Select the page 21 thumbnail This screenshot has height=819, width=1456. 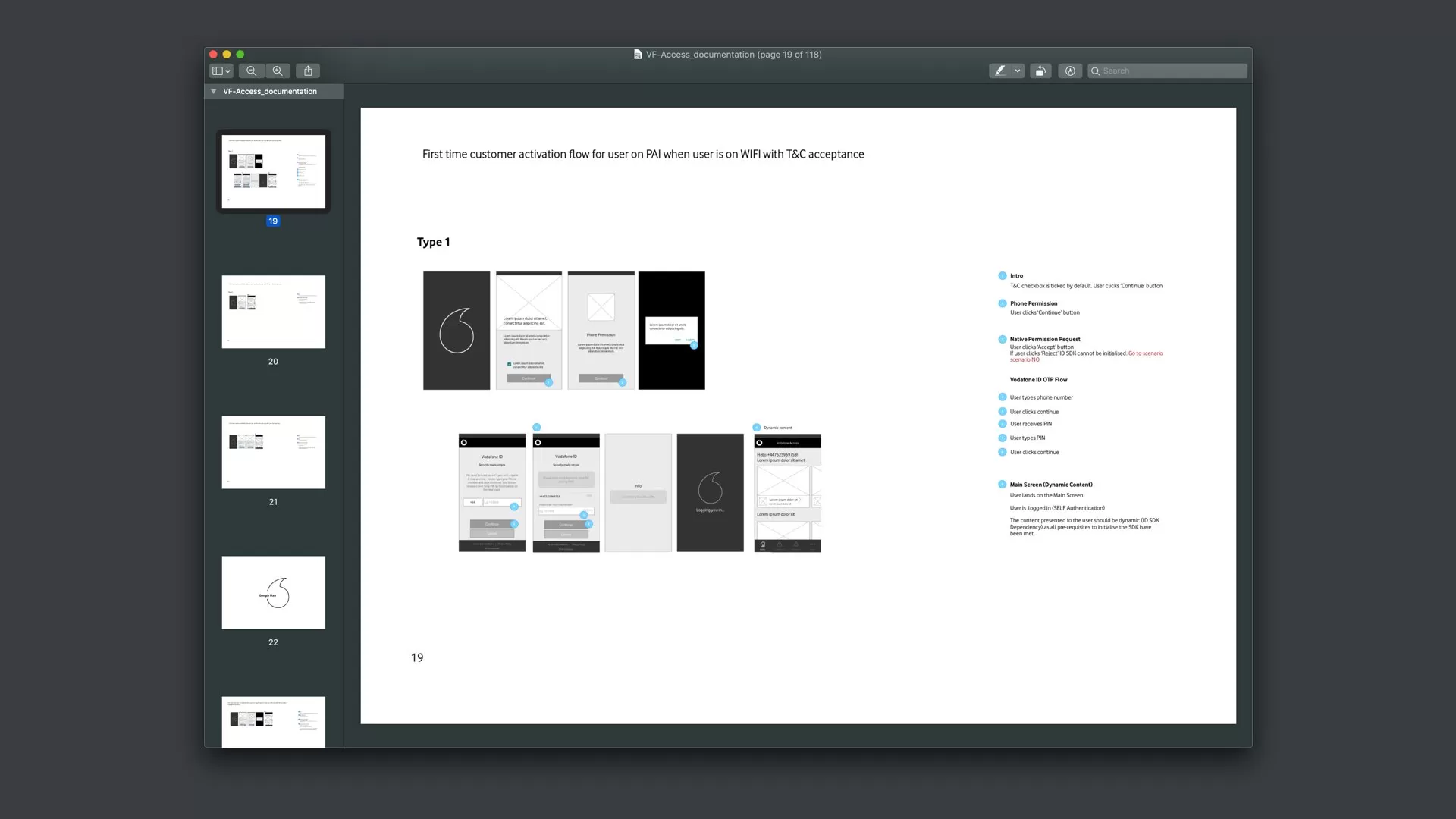point(273,452)
